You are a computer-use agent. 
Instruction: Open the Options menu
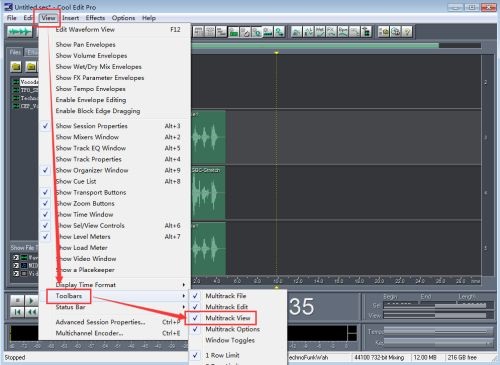click(x=123, y=18)
